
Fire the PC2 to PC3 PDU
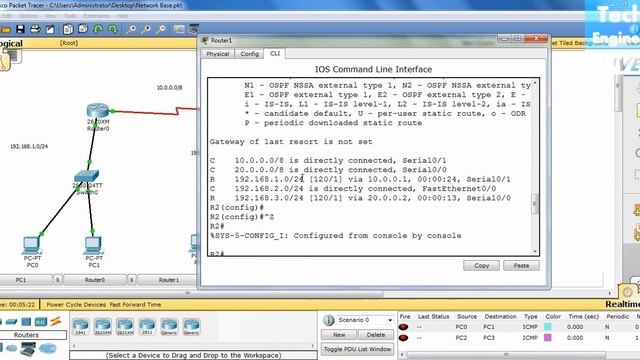pos(403,338)
